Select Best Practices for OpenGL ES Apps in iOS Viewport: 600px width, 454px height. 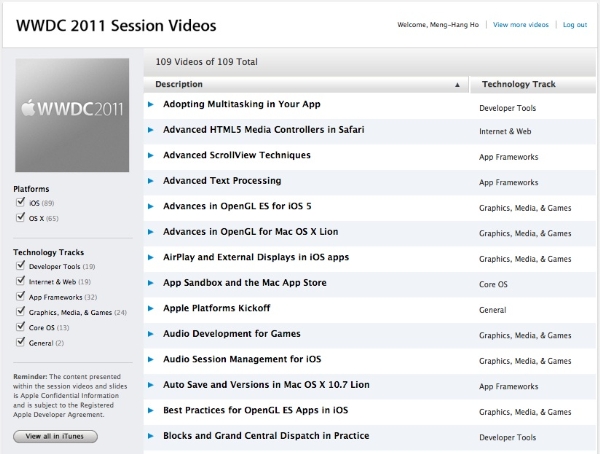point(256,410)
